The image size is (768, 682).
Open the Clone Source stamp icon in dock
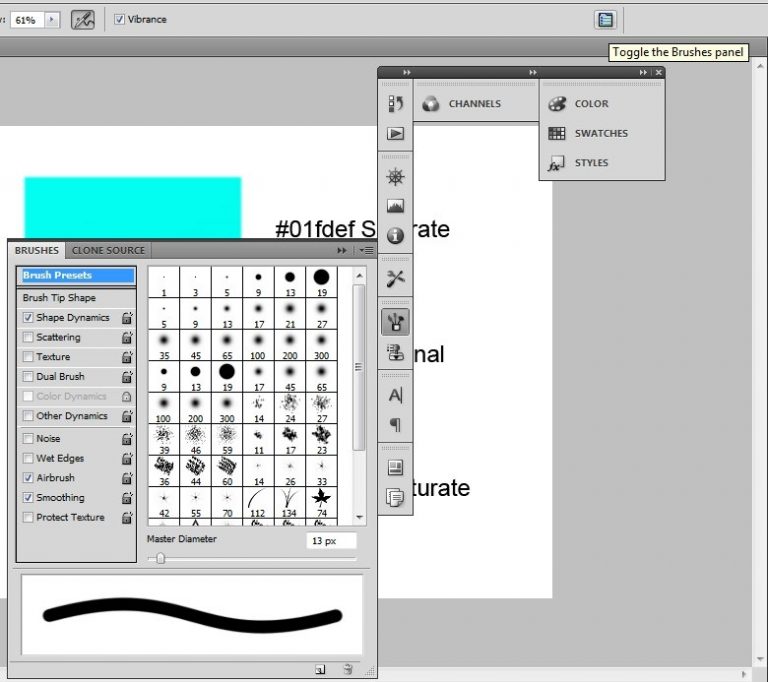395,352
